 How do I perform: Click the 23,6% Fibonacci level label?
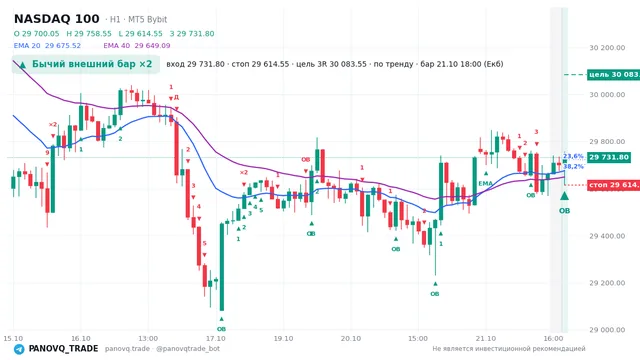point(573,156)
